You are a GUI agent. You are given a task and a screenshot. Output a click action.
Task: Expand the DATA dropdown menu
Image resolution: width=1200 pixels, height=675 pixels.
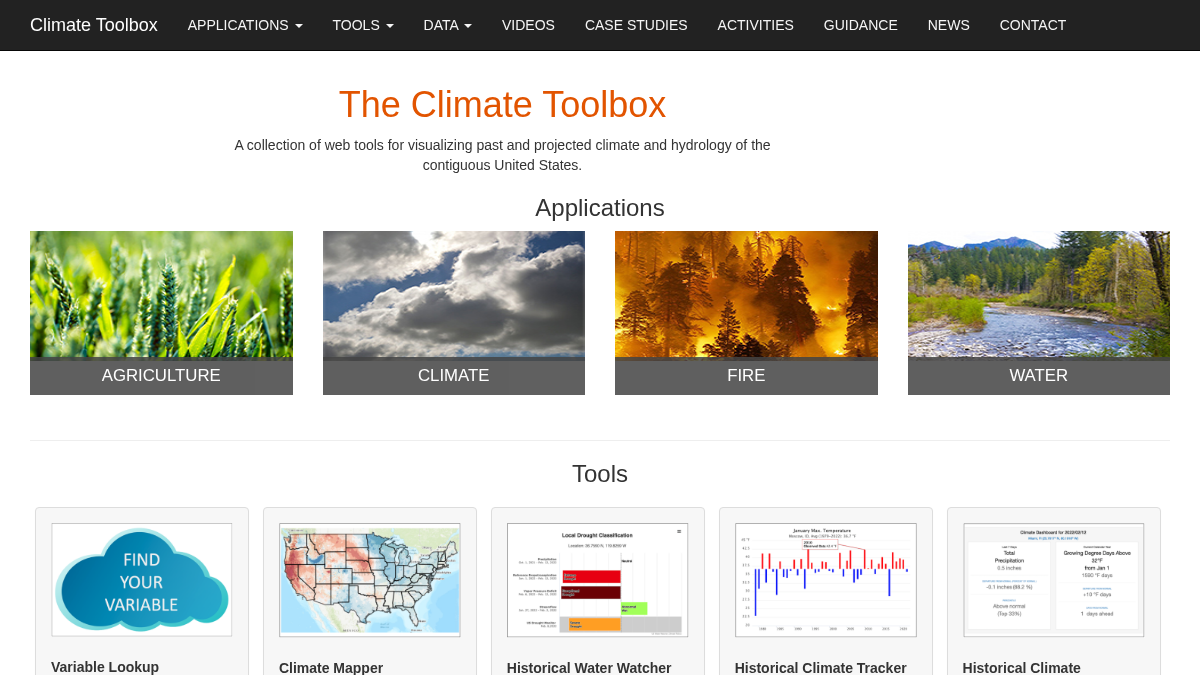pyautogui.click(x=448, y=25)
